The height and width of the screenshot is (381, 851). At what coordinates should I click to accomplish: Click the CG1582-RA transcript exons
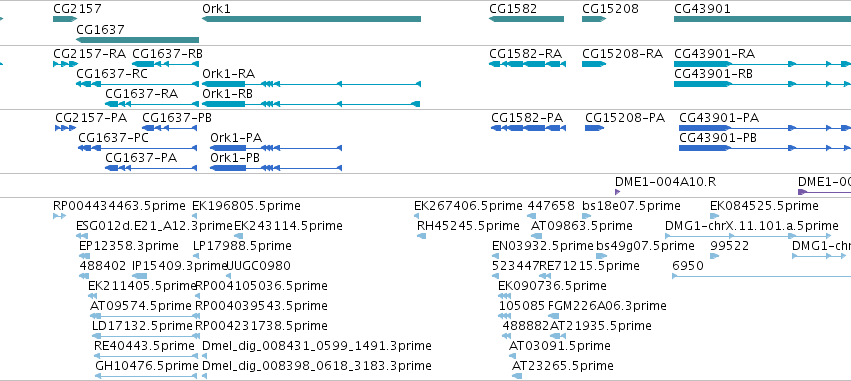pos(527,64)
